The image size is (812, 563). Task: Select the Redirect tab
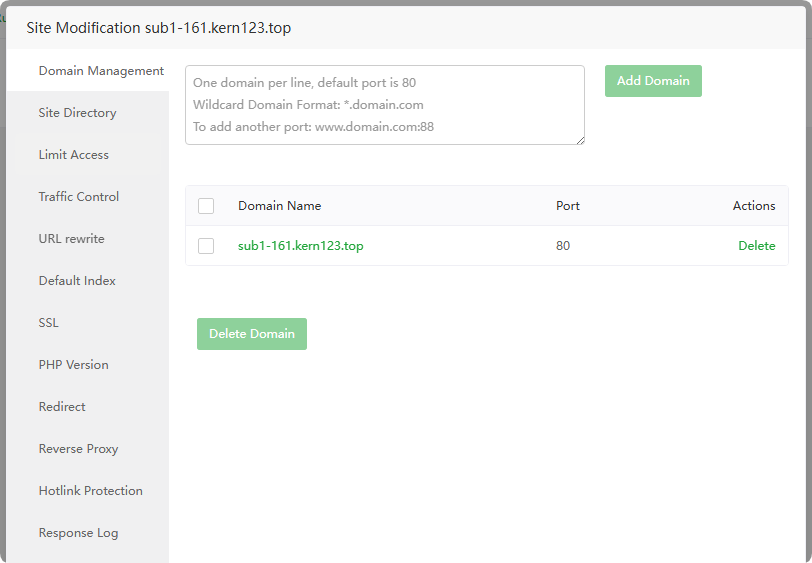pos(62,407)
